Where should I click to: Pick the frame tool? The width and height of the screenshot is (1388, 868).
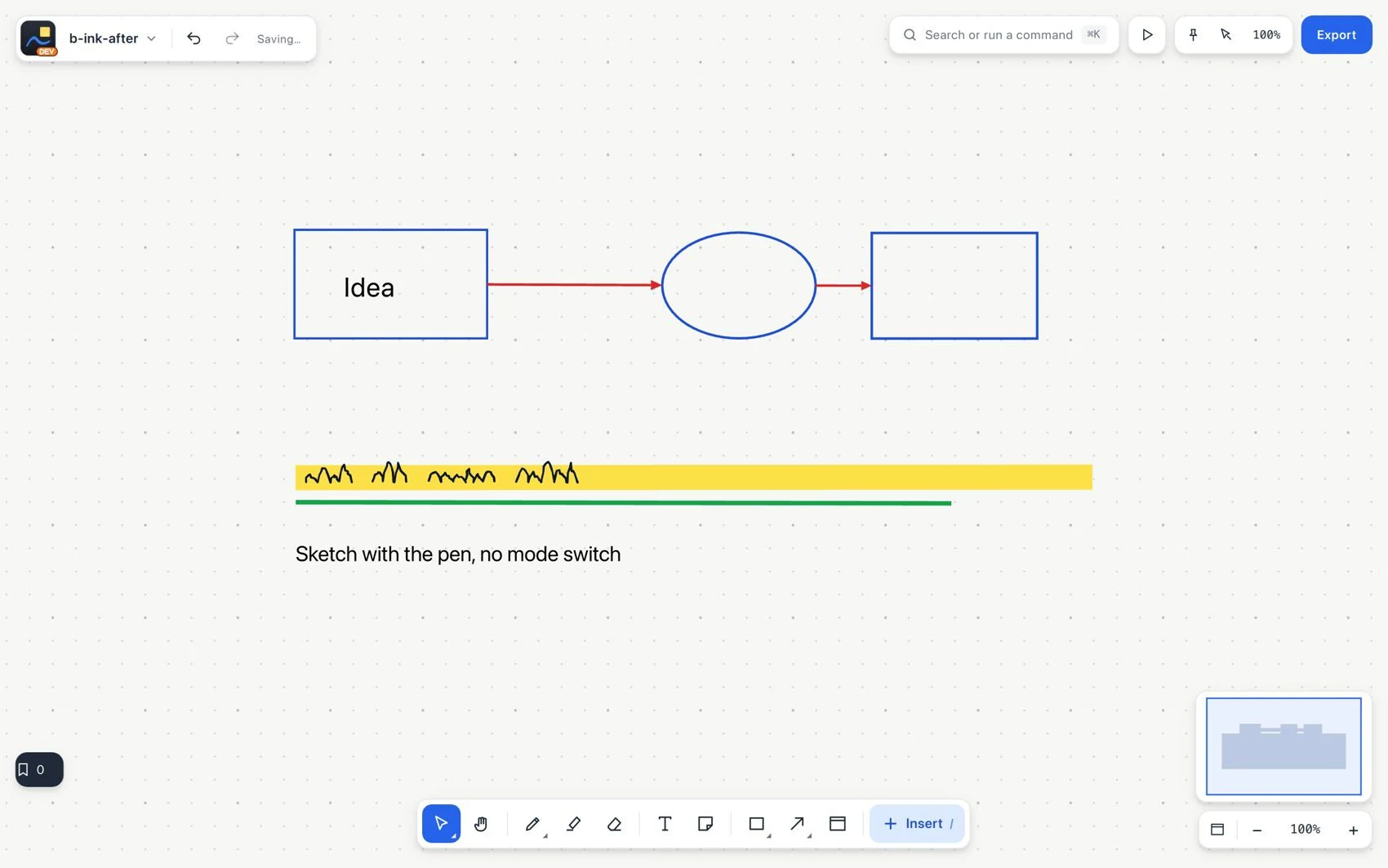[838, 823]
